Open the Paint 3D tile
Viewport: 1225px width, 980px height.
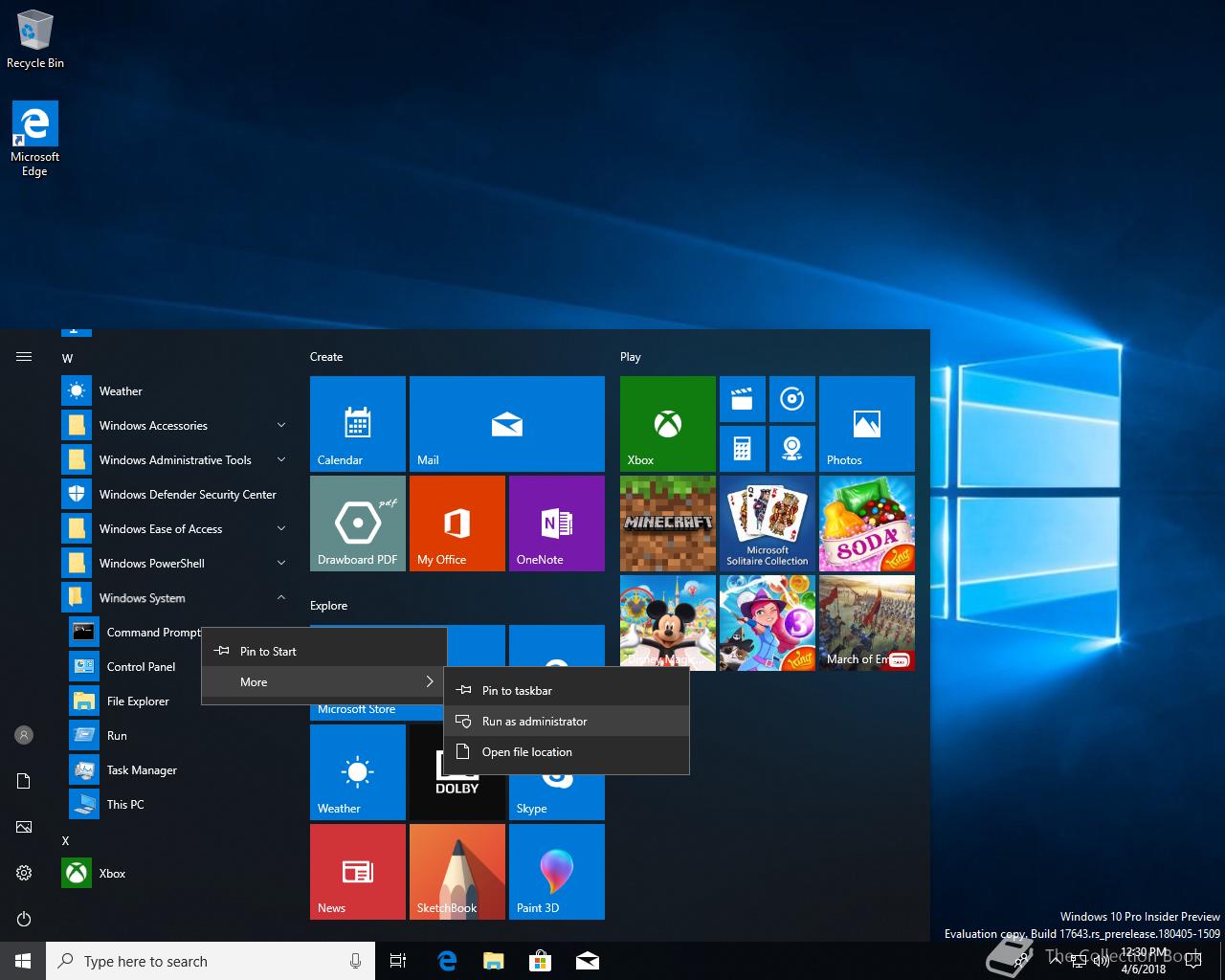pos(557,872)
